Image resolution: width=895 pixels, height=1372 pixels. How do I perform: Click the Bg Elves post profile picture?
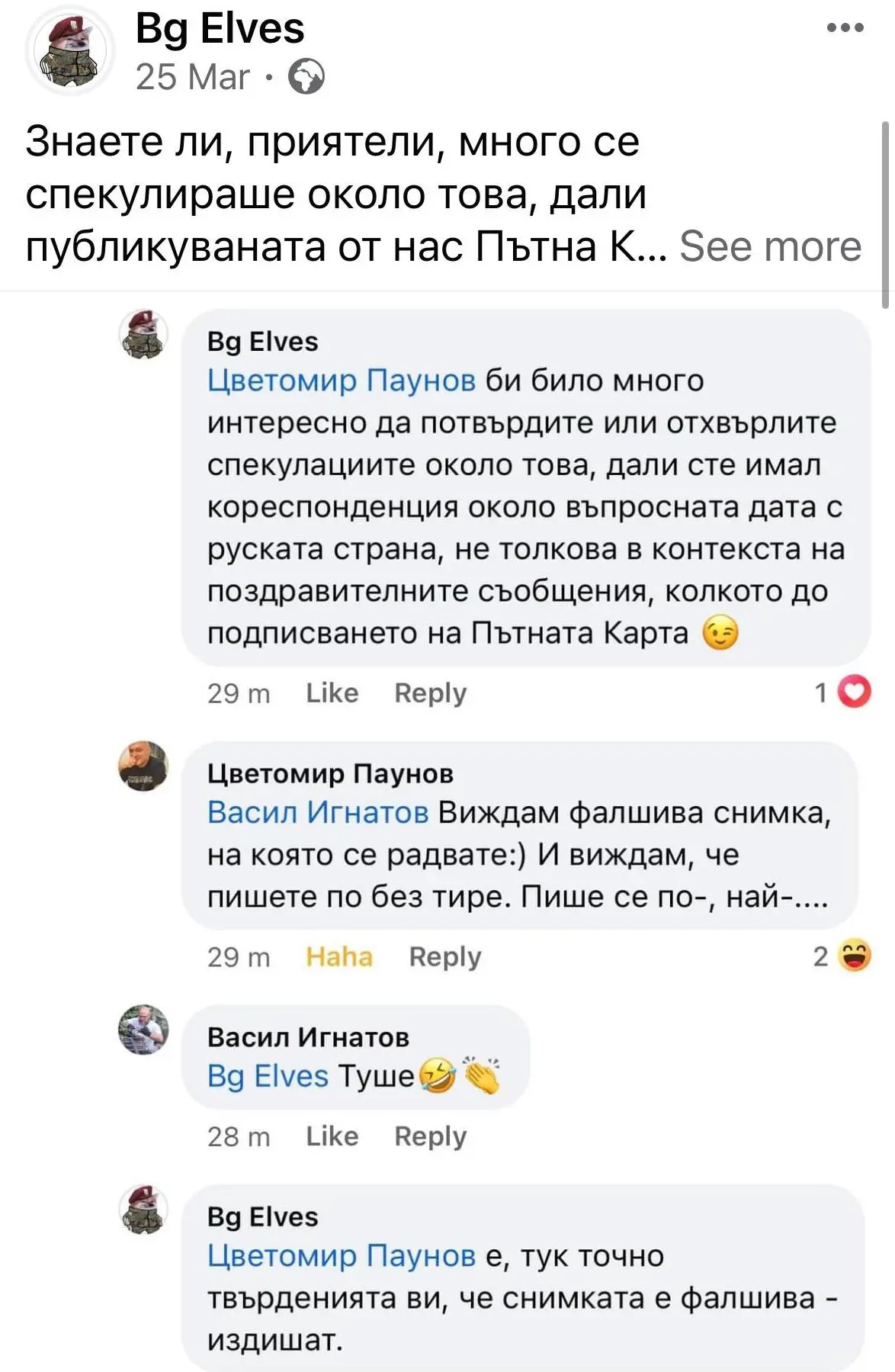point(69,51)
